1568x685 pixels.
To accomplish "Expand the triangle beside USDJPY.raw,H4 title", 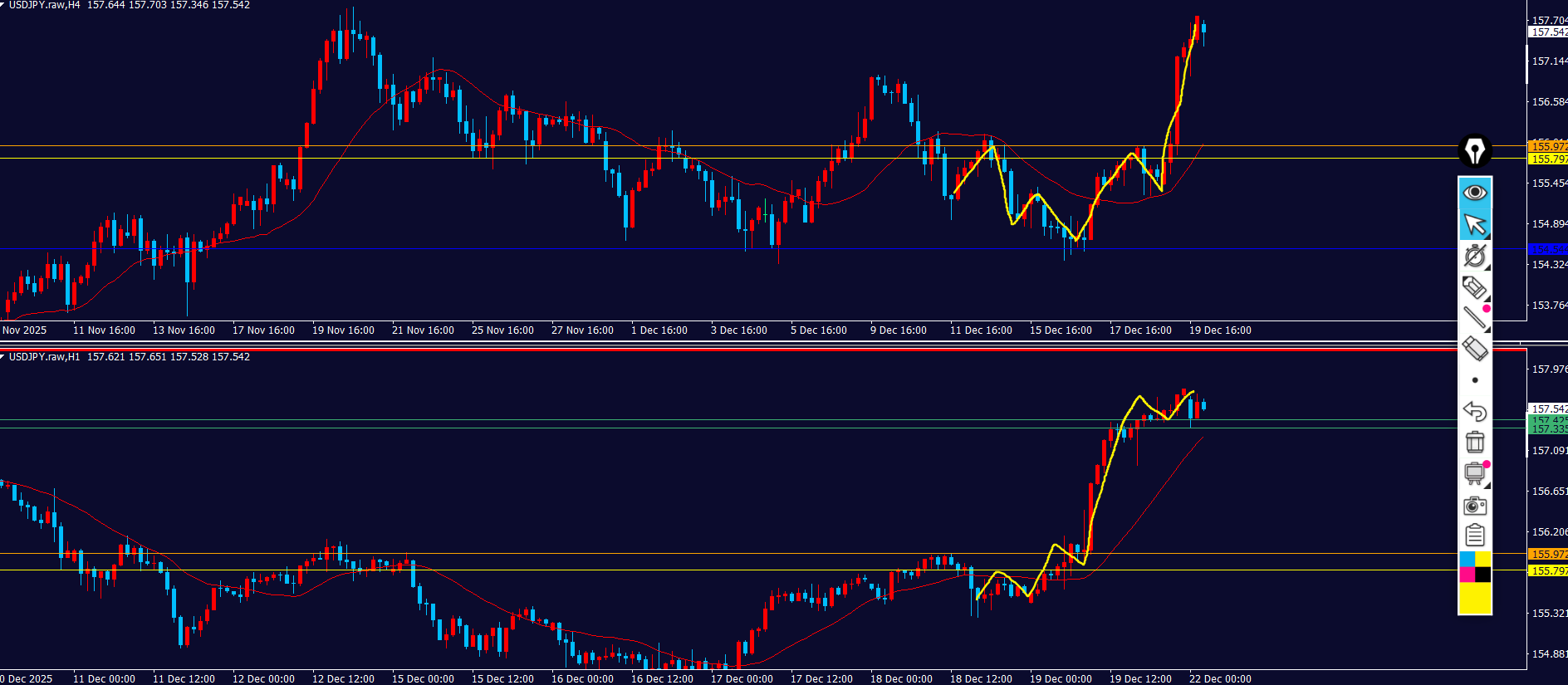I will (3, 5).
